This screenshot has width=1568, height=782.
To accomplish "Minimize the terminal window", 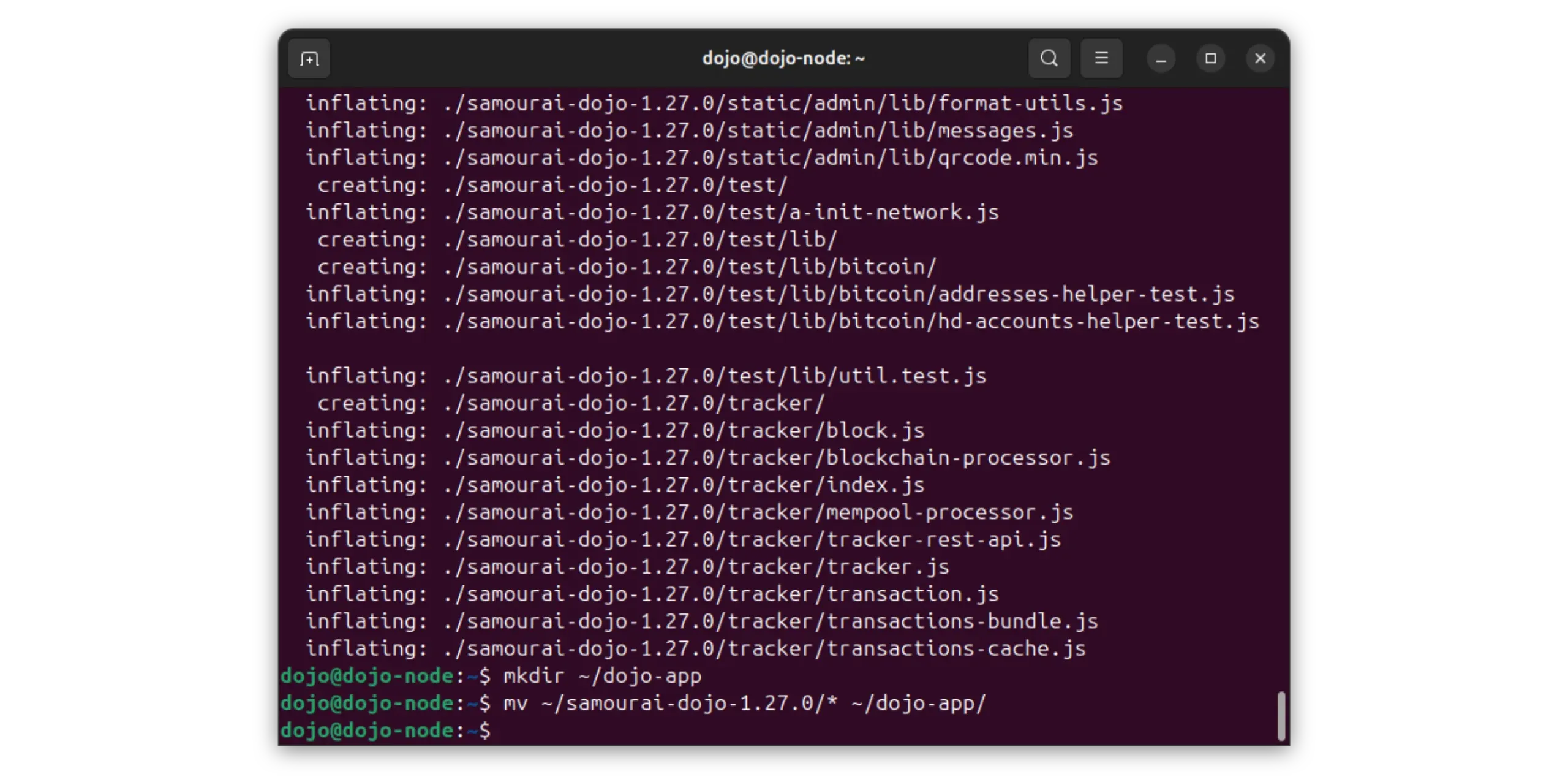I will tap(1161, 59).
